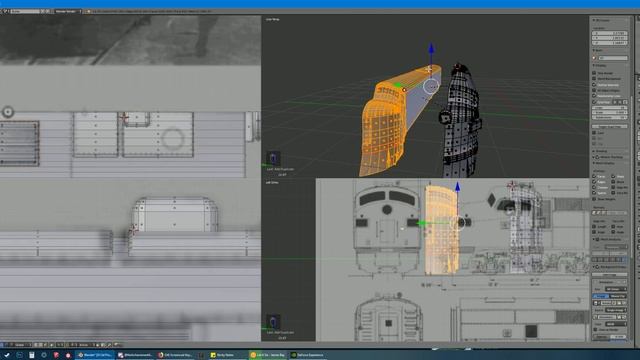Click the object name field in Item panel
Screen dimensions: 640x360
coord(613,58)
